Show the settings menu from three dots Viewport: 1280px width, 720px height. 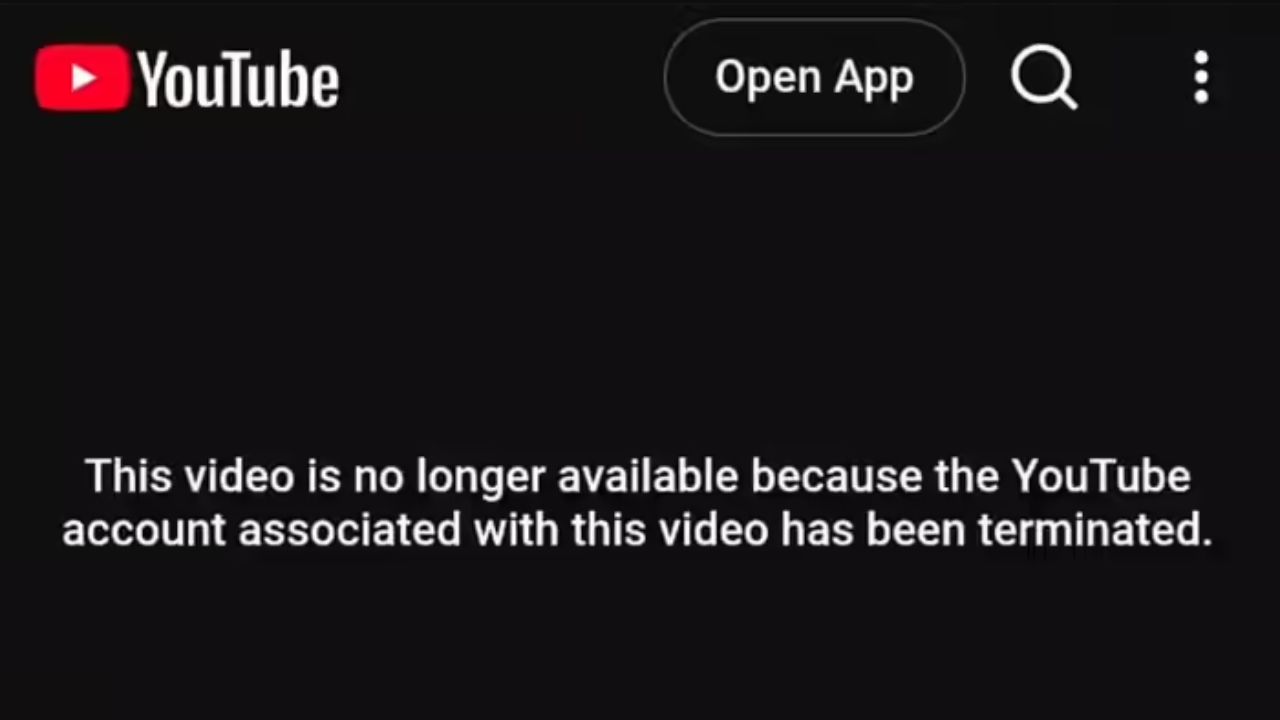click(x=1201, y=78)
